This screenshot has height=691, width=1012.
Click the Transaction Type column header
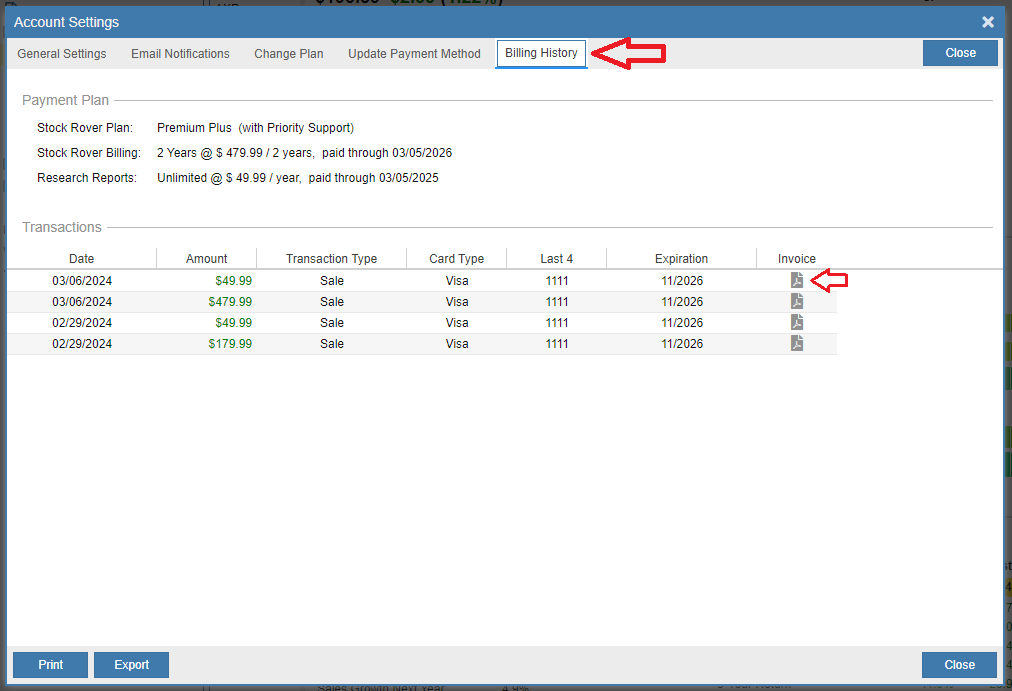click(x=331, y=258)
